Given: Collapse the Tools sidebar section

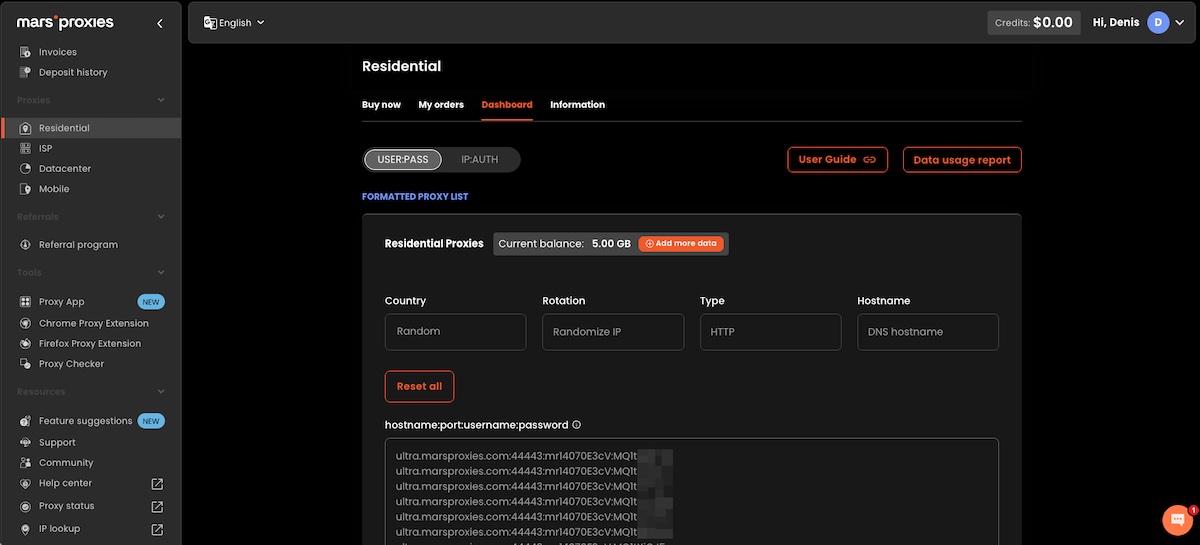Looking at the screenshot, I should [x=161, y=272].
